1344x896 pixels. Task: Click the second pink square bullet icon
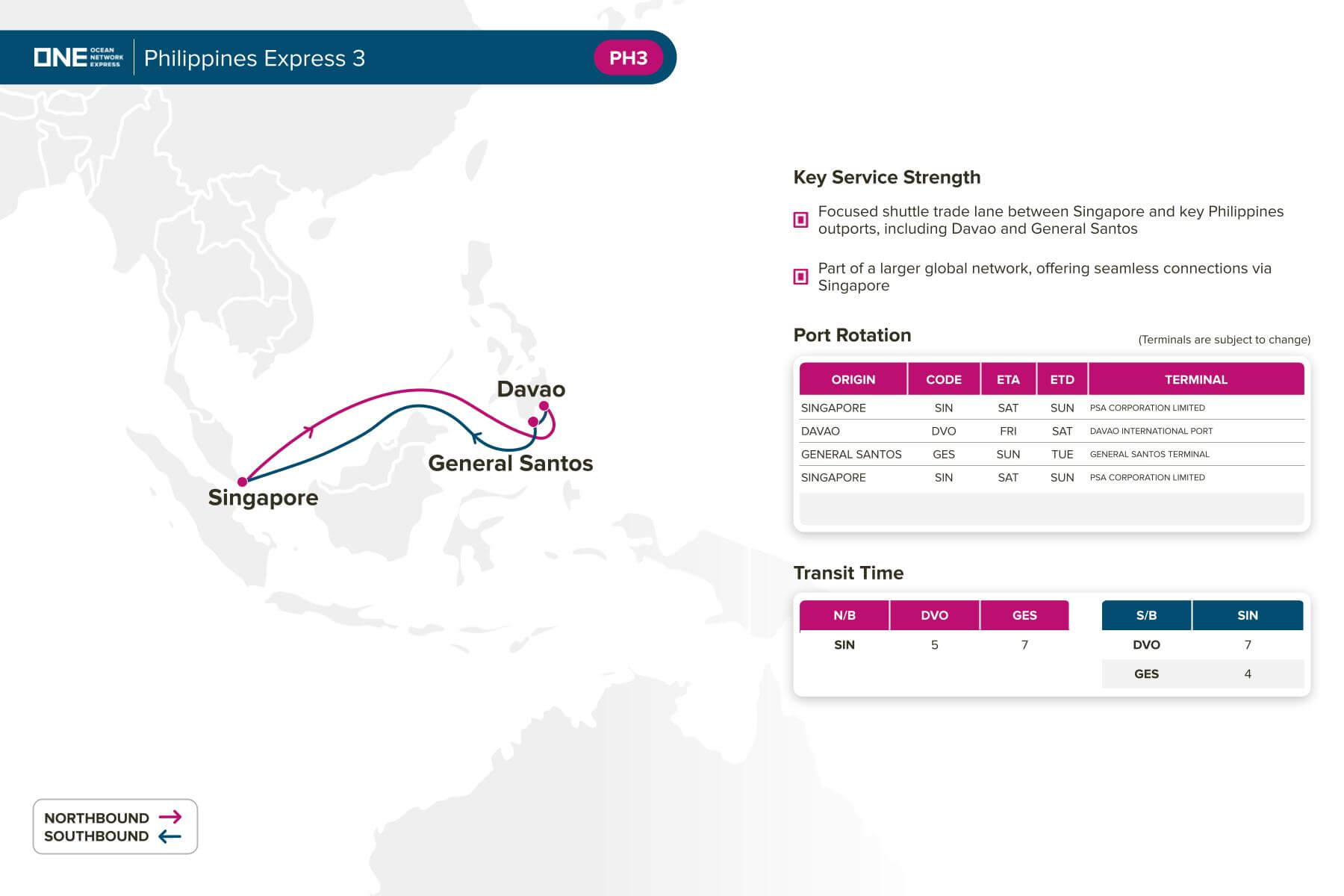(800, 276)
